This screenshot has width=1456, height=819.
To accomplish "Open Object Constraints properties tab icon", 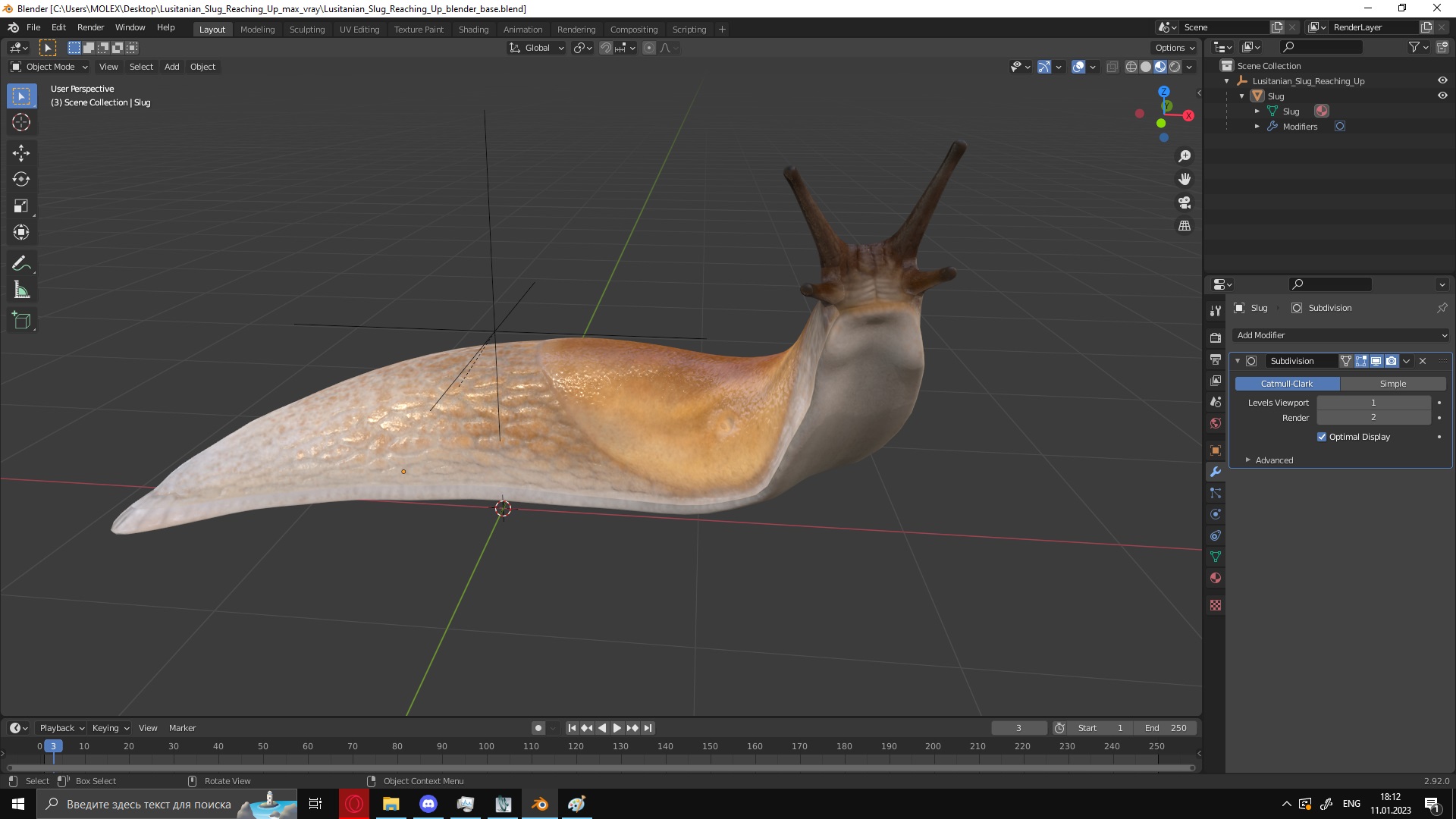I will (x=1216, y=535).
